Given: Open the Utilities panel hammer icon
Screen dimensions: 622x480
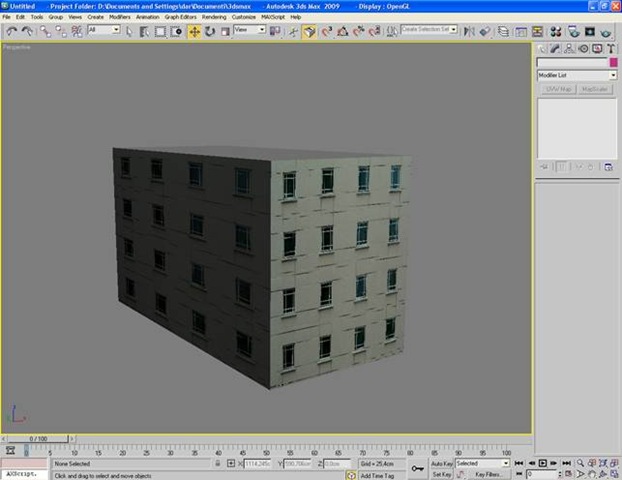Looking at the screenshot, I should (x=609, y=47).
